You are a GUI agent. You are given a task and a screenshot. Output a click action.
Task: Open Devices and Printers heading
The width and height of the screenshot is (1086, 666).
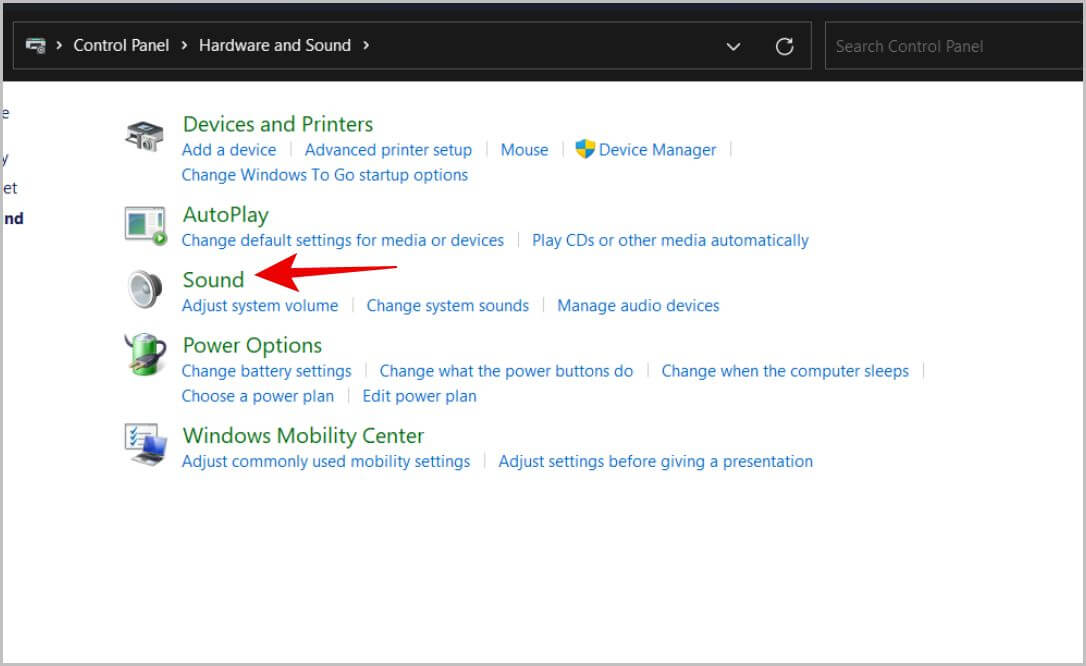pos(278,124)
